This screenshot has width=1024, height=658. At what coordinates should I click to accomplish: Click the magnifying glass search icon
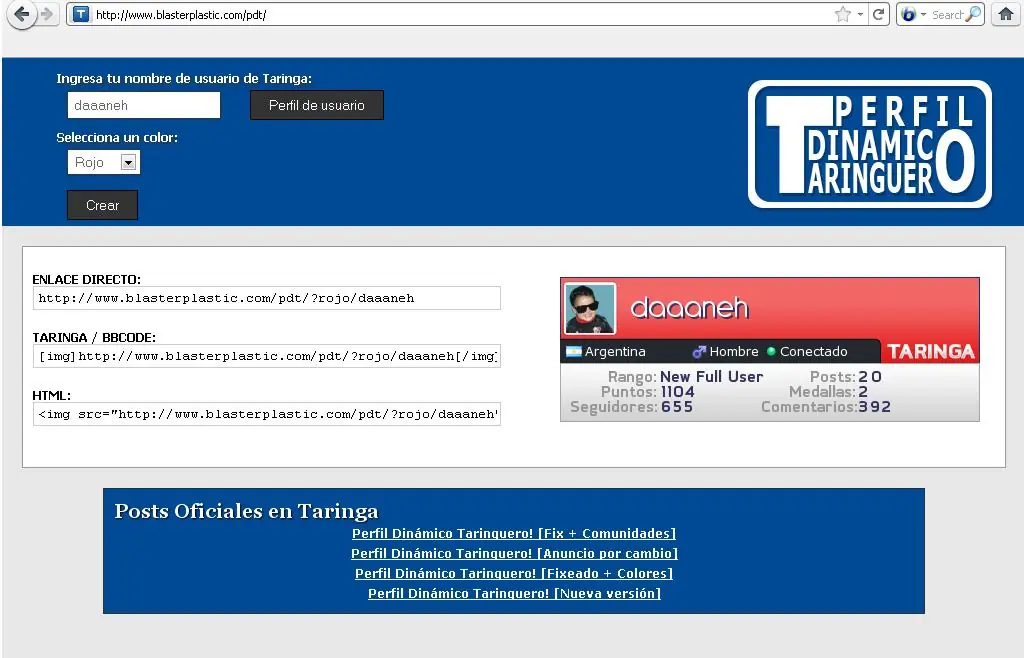973,14
